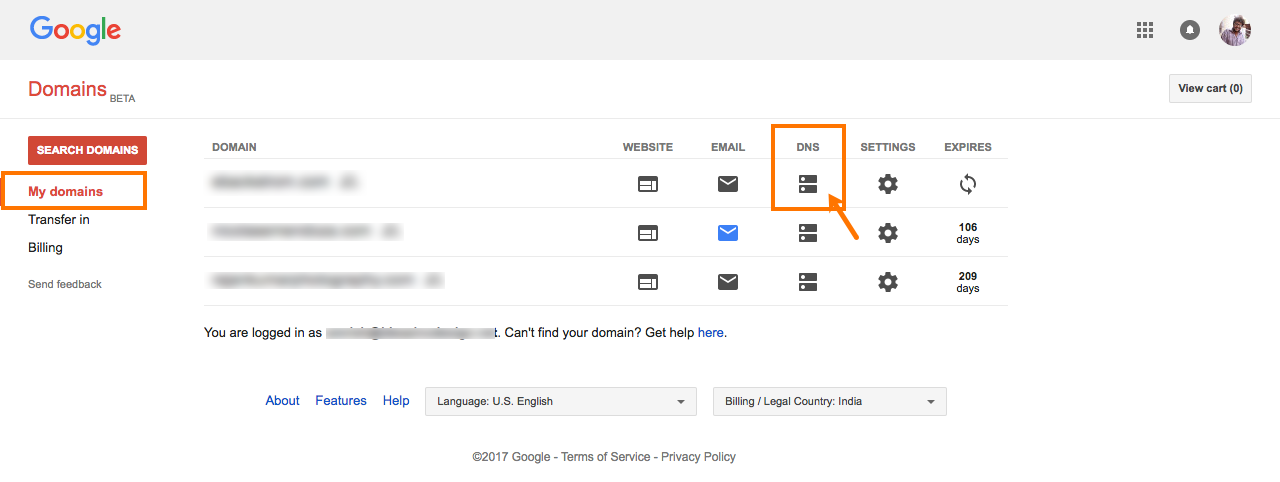
Task: Click the EMAIL column header
Action: pyautogui.click(x=728, y=147)
